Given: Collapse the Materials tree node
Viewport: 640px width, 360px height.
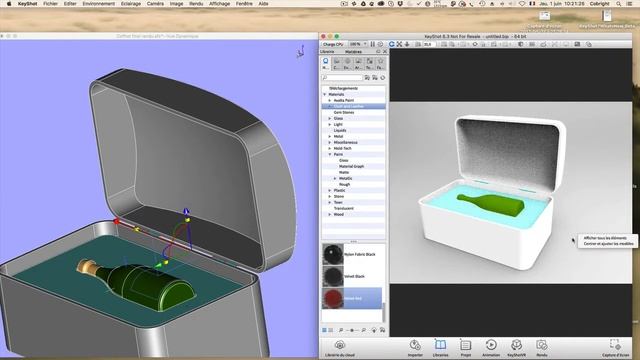Looking at the screenshot, I should coord(325,94).
